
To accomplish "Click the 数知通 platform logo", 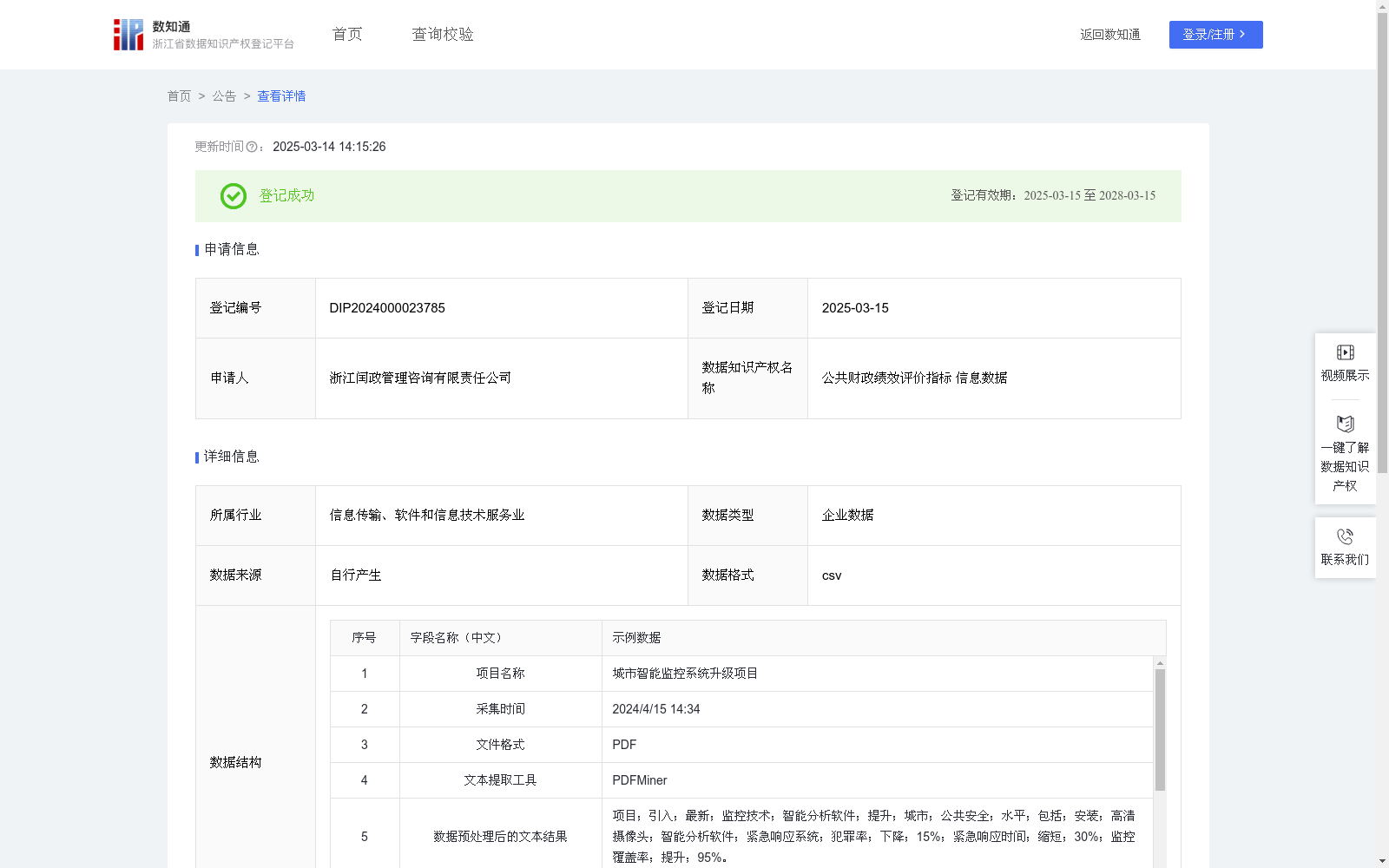I will (203, 35).
